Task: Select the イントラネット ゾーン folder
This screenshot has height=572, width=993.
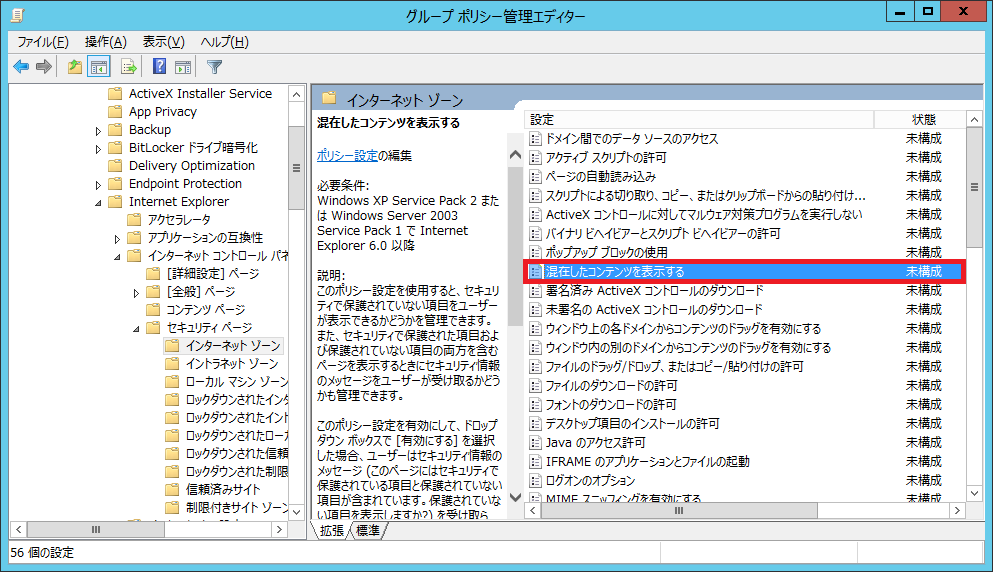Action: (x=232, y=364)
